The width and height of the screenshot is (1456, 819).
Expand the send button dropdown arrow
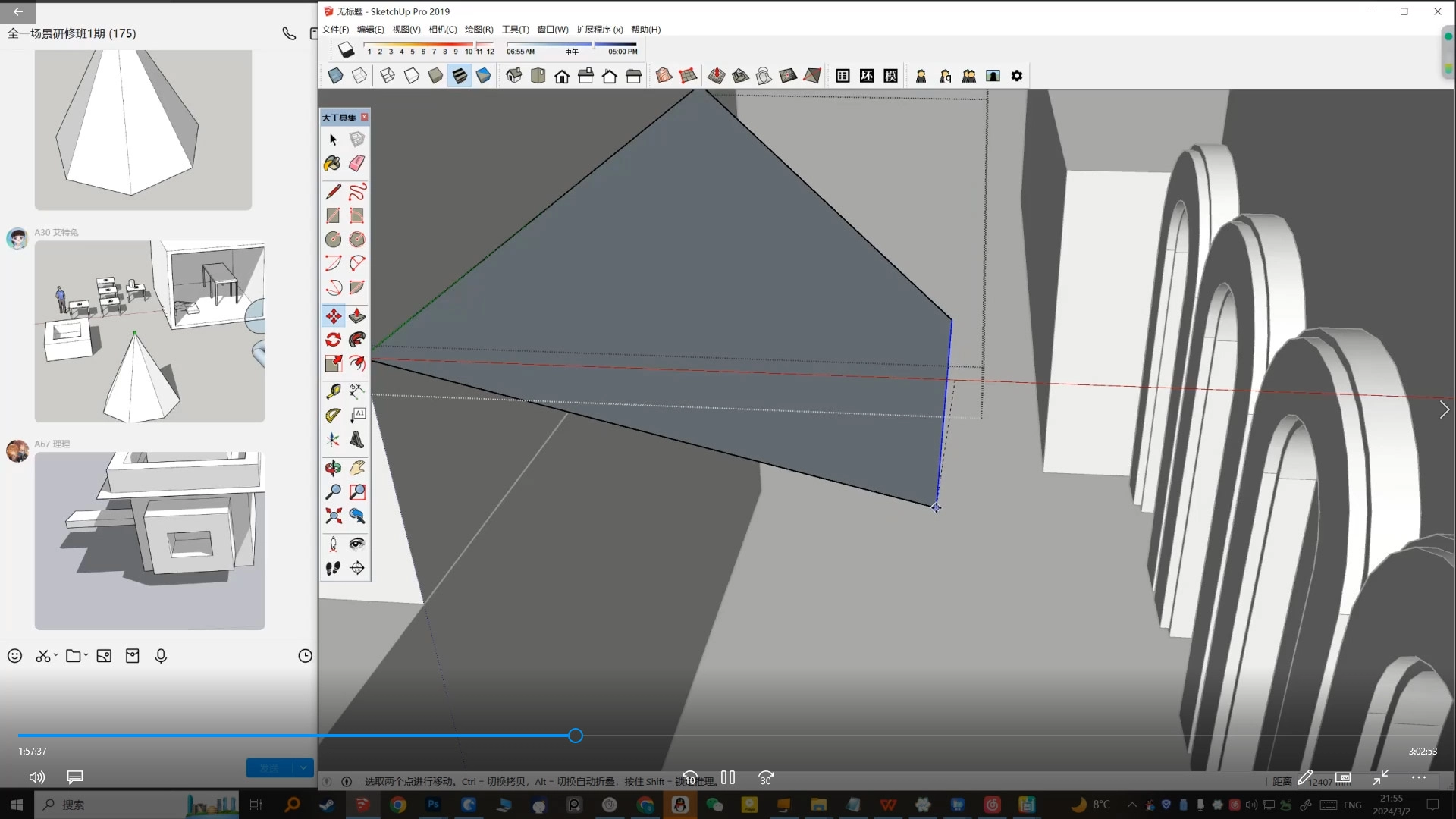(x=303, y=768)
